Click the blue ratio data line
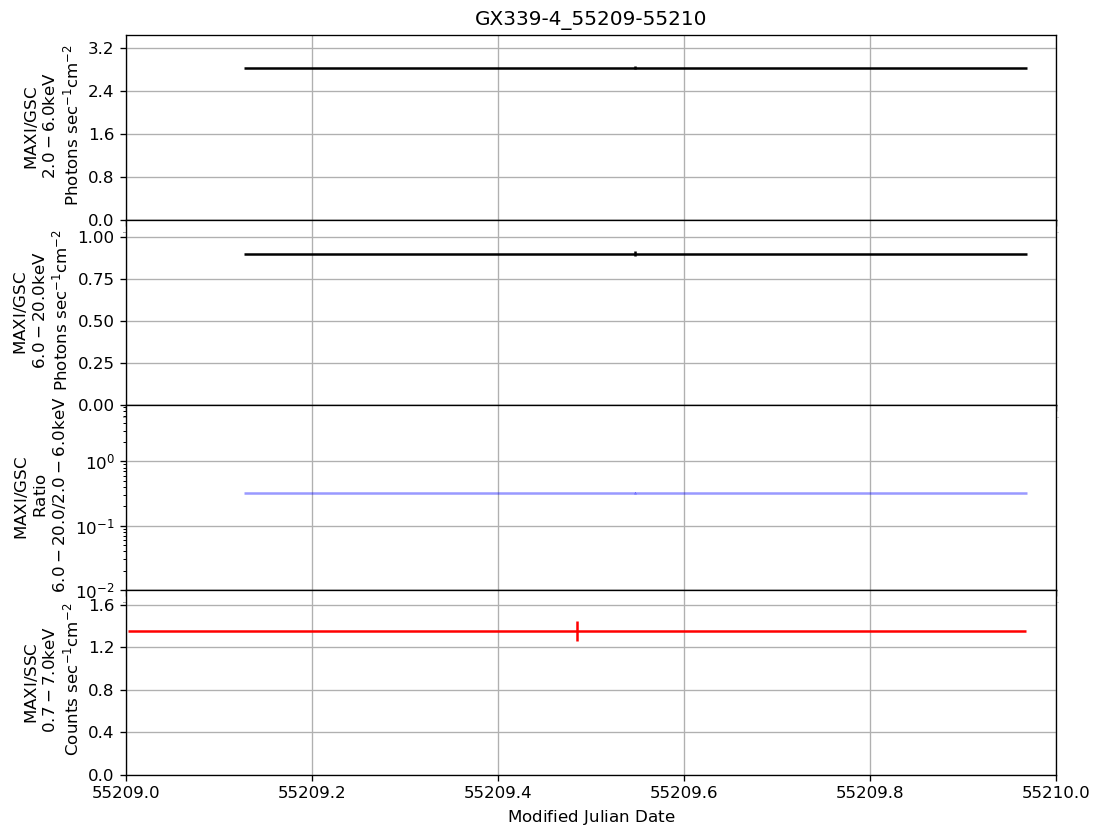Image resolution: width=1102 pixels, height=839 pixels. coord(635,493)
